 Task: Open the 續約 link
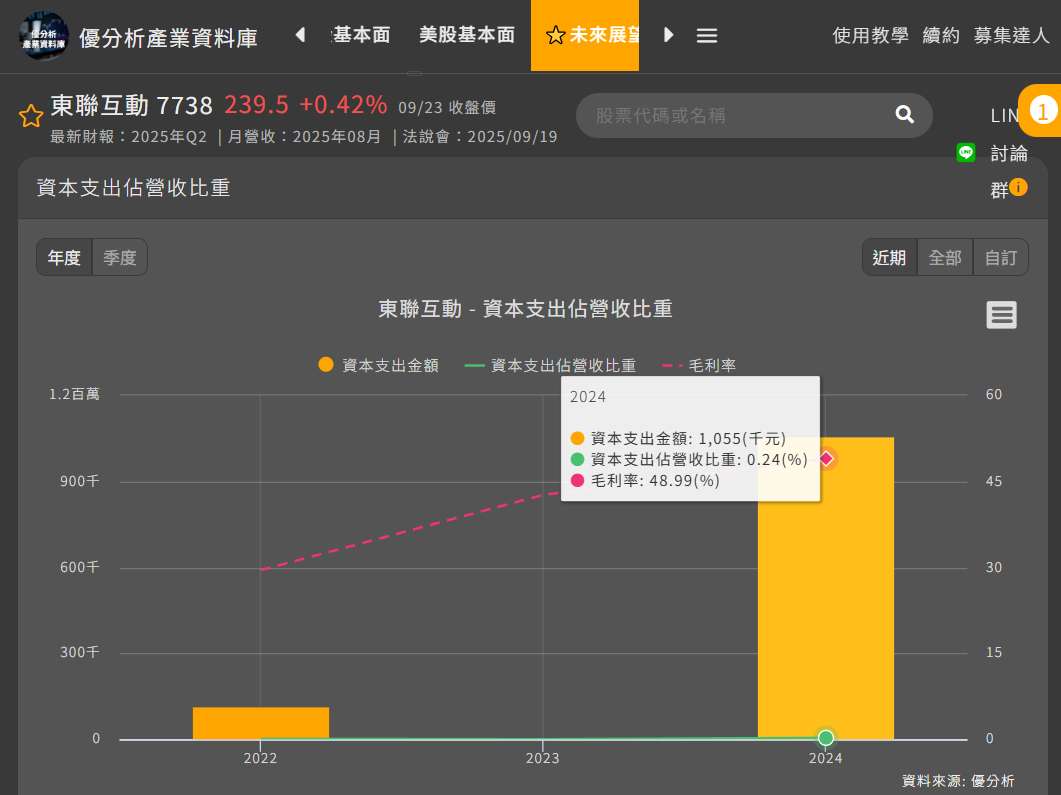coord(941,35)
